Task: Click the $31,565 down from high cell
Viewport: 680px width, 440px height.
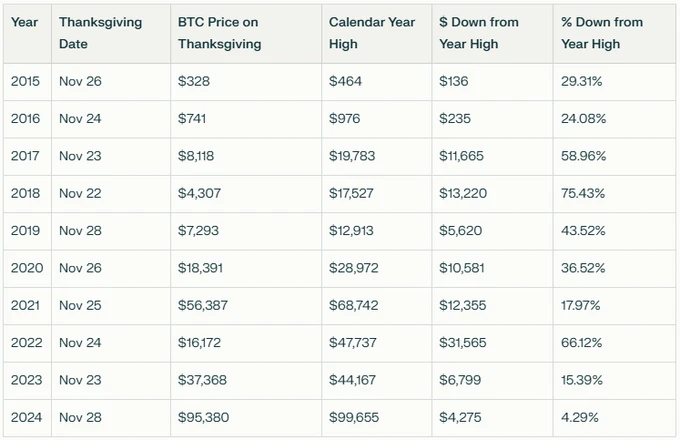Action: click(x=460, y=343)
